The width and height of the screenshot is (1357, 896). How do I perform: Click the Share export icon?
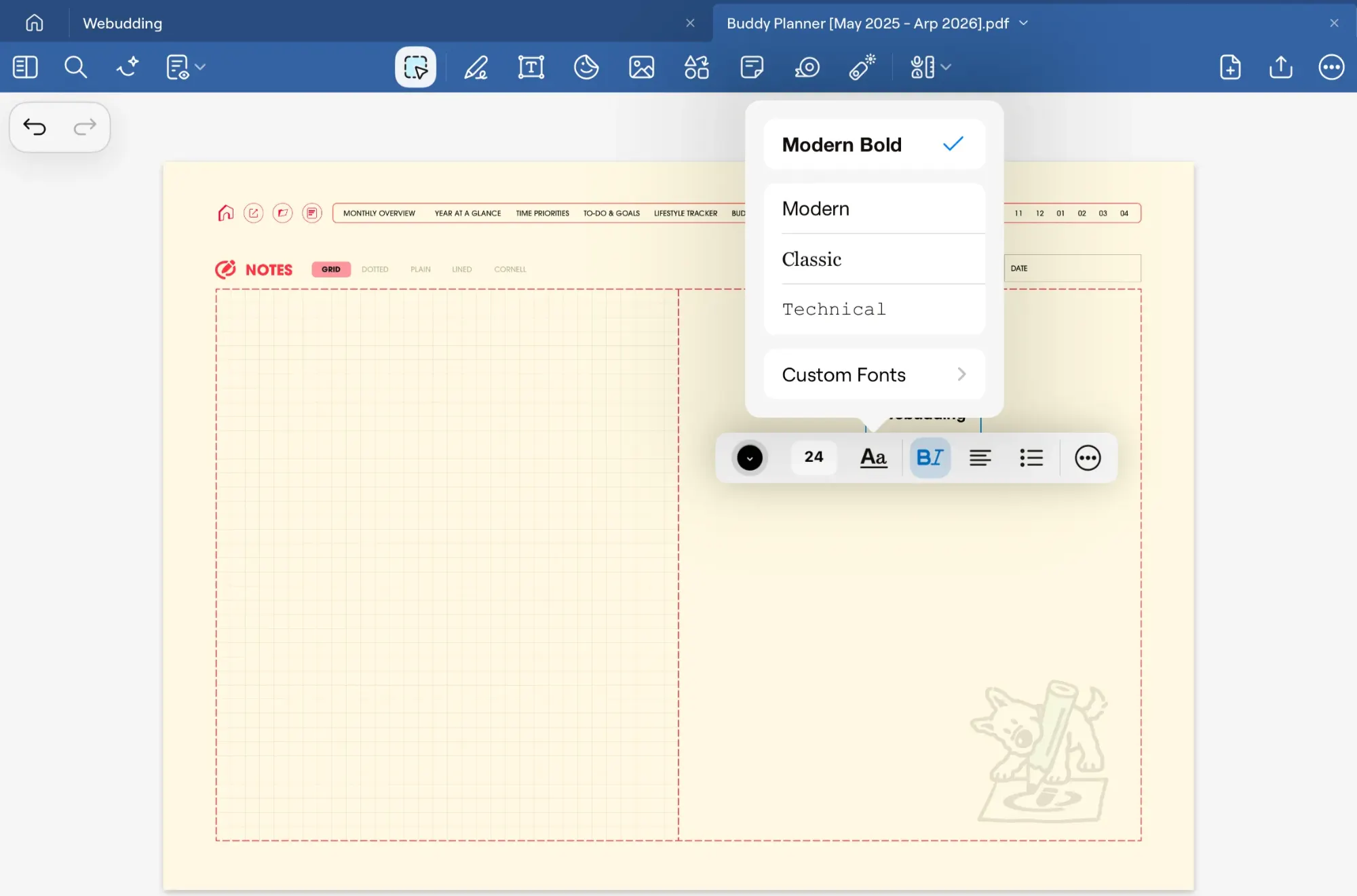click(1280, 67)
